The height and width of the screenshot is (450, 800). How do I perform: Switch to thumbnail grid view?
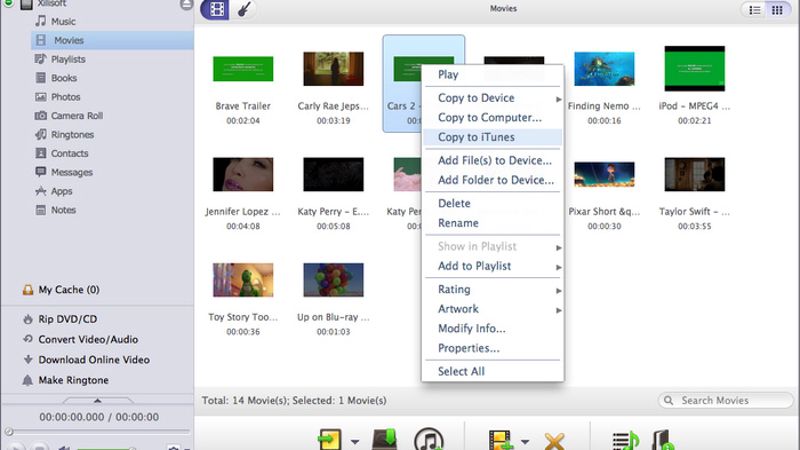coord(777,10)
